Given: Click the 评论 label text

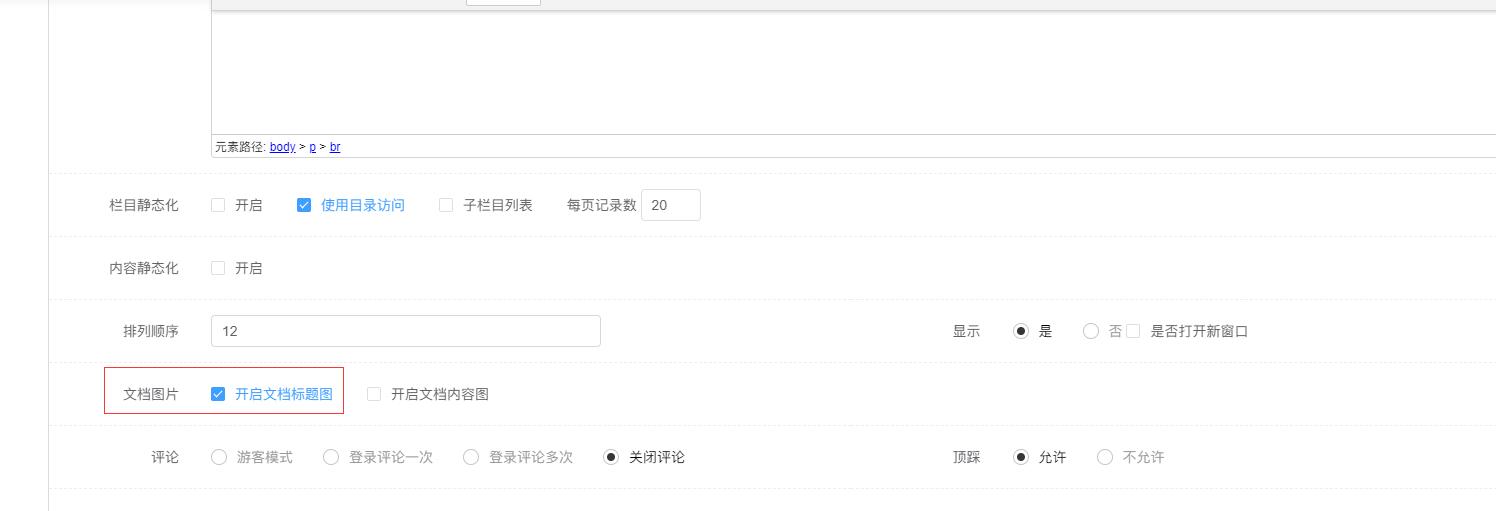Looking at the screenshot, I should [x=165, y=457].
